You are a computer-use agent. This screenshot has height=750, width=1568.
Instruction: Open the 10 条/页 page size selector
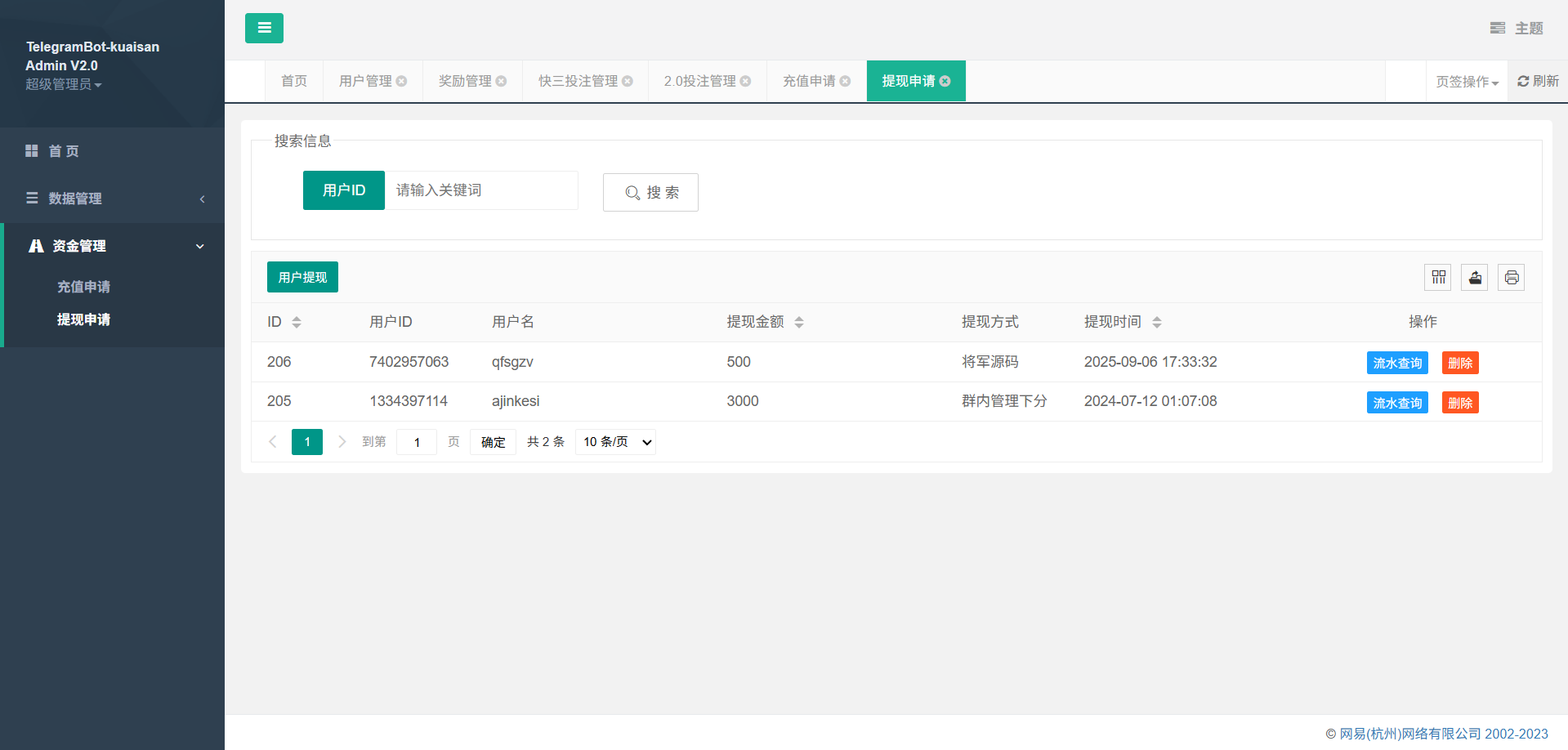coord(616,442)
